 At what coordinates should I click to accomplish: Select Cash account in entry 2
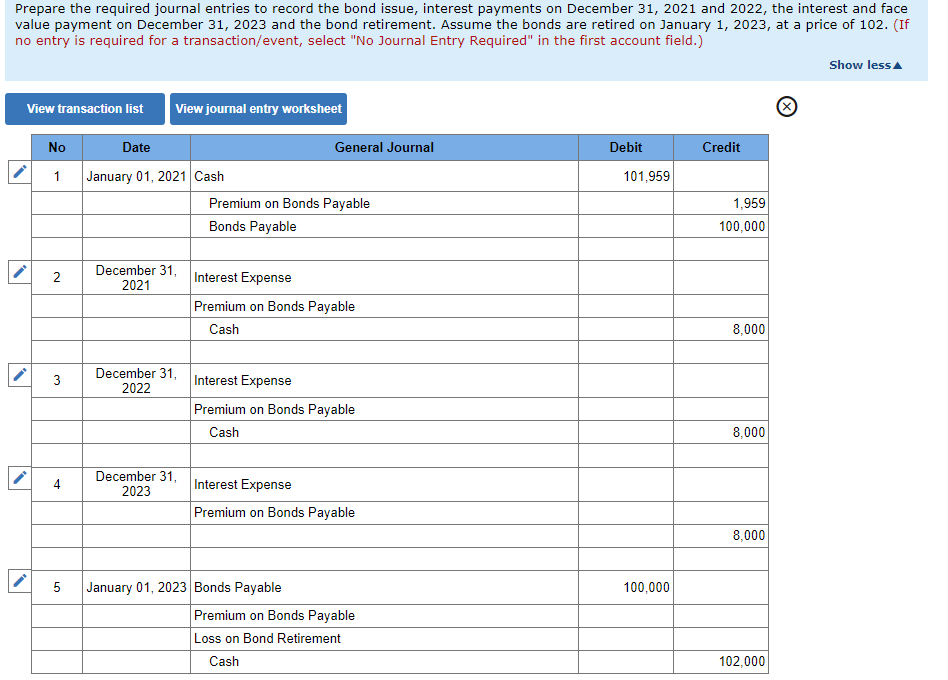(x=384, y=329)
